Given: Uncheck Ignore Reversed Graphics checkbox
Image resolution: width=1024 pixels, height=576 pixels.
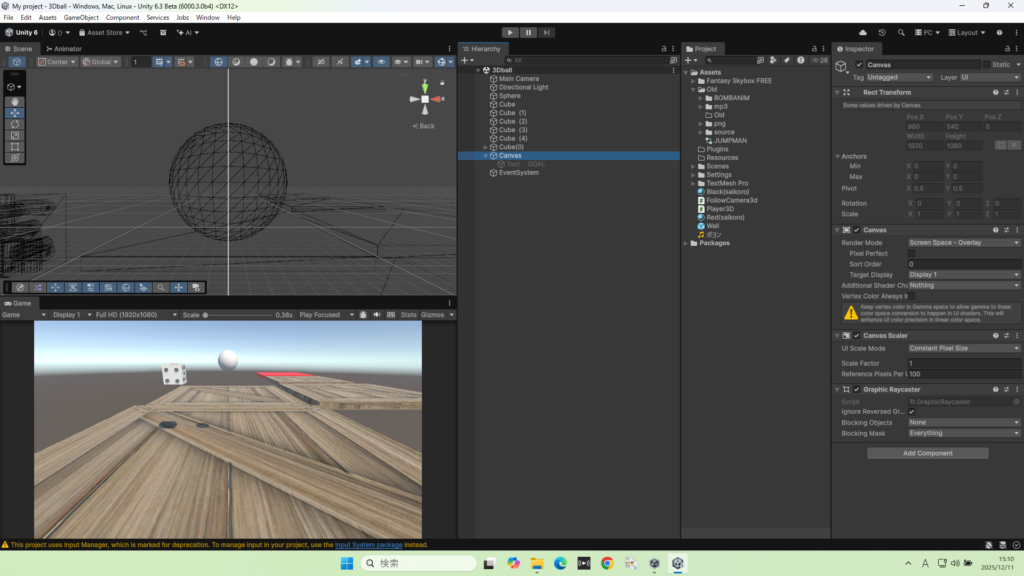Looking at the screenshot, I should tap(911, 412).
